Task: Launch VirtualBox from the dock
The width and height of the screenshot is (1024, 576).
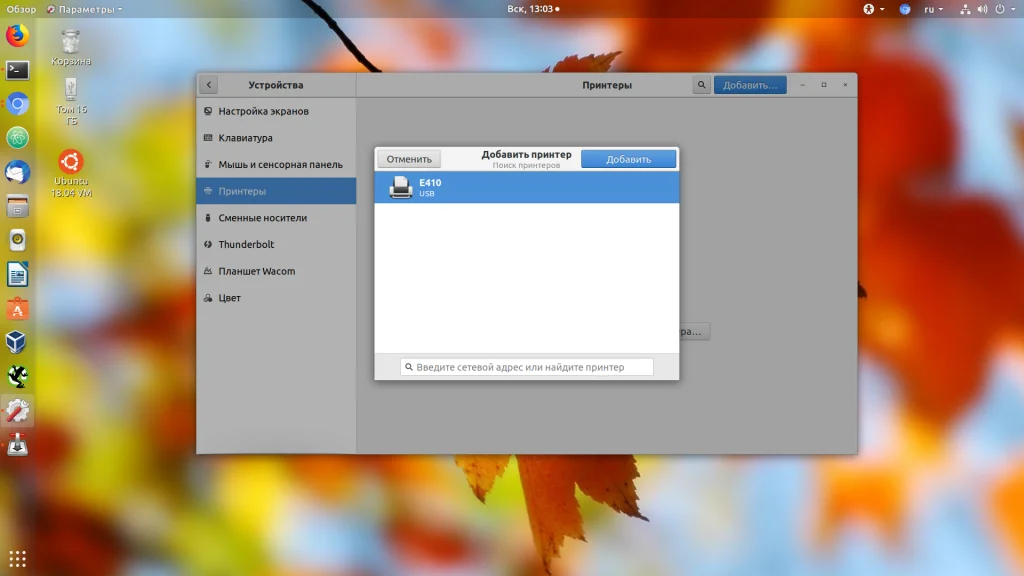Action: [18, 342]
